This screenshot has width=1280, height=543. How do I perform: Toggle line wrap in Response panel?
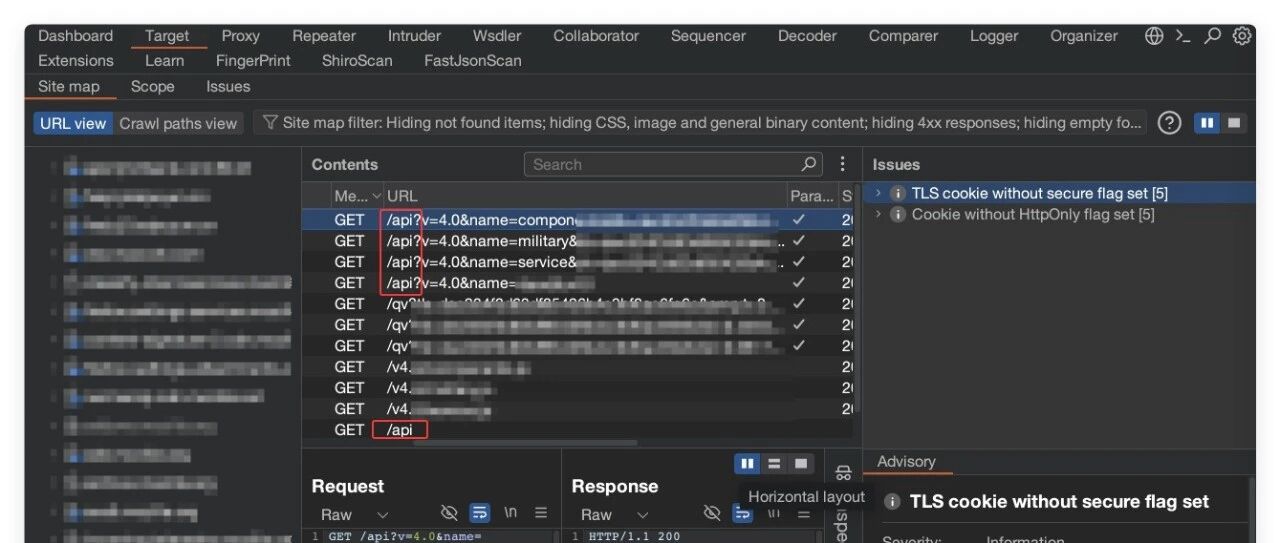pyautogui.click(x=743, y=513)
